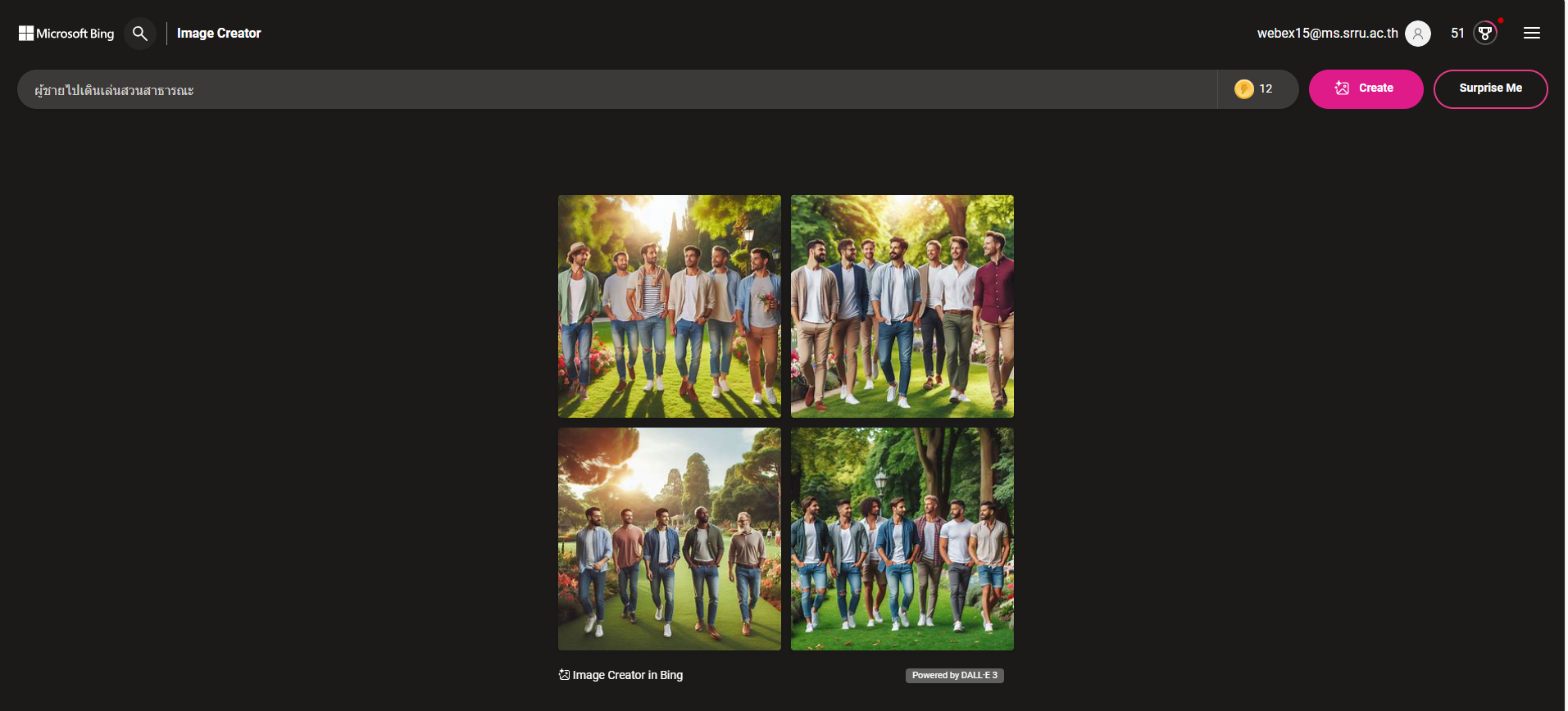Open bottom-left image of five men walking

pos(670,539)
